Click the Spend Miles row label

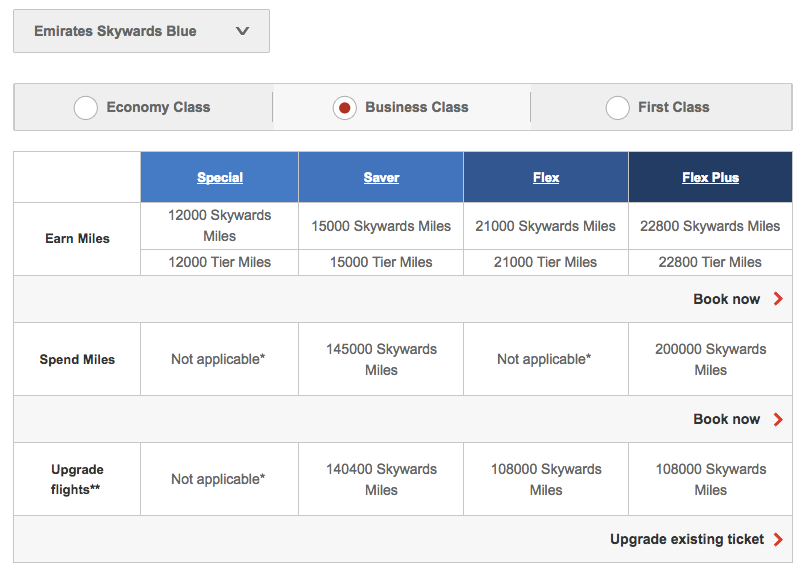77,359
